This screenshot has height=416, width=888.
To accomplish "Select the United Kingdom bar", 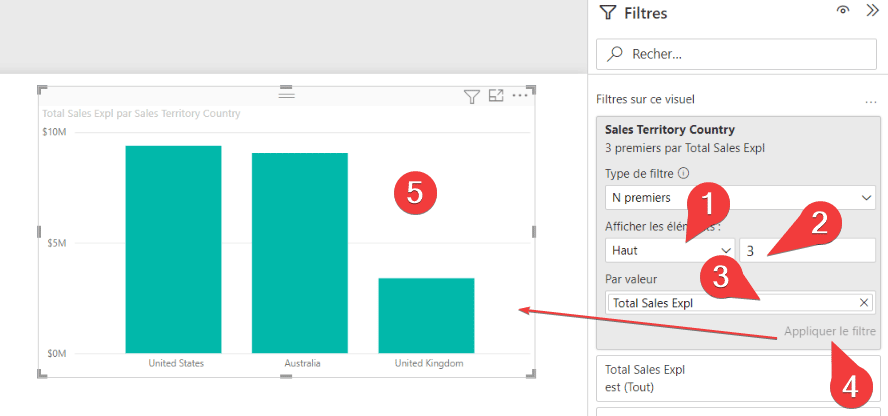I will coord(426,316).
